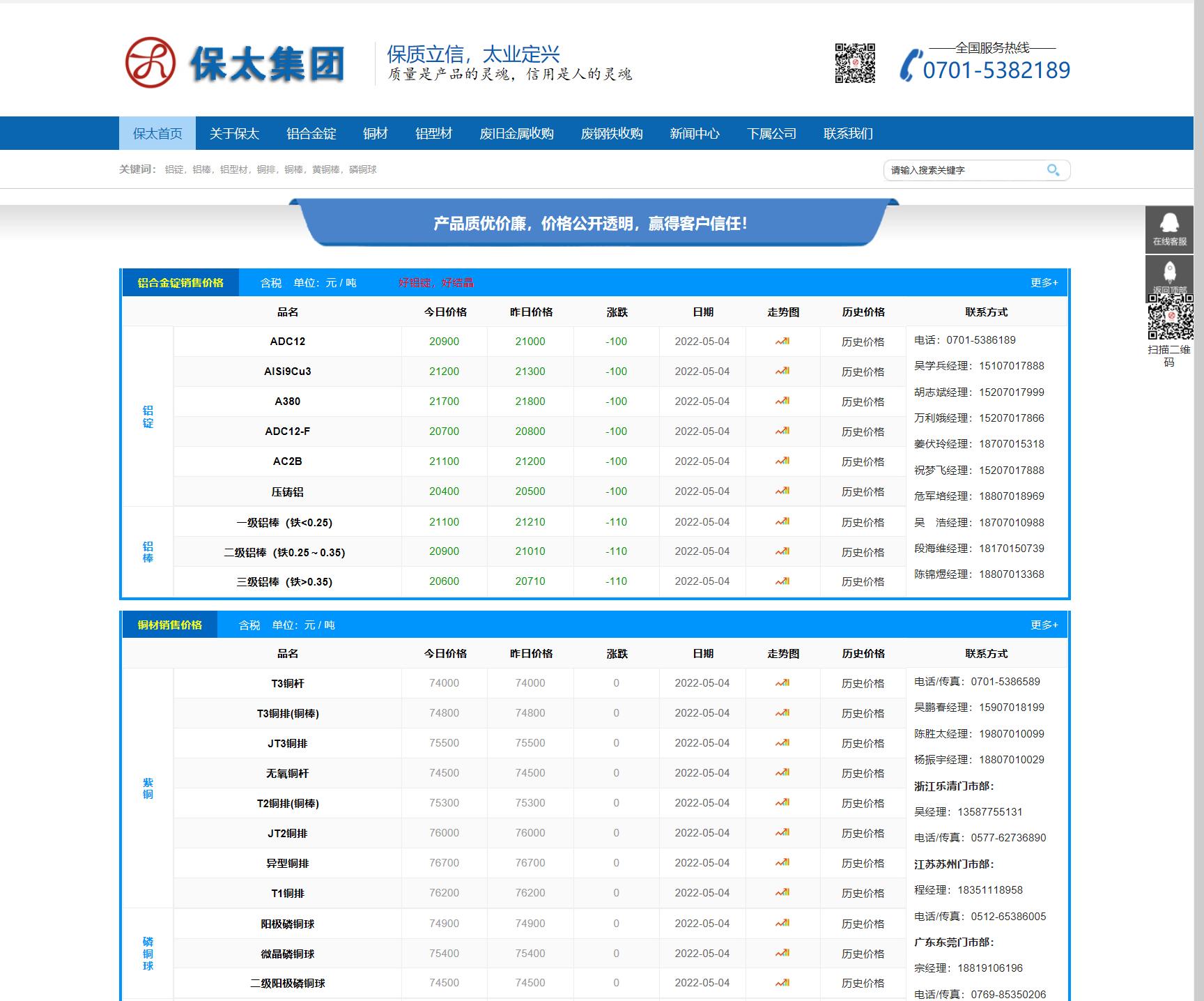Open the 联系我们 page
Image resolution: width=1204 pixels, height=1001 pixels.
point(849,134)
